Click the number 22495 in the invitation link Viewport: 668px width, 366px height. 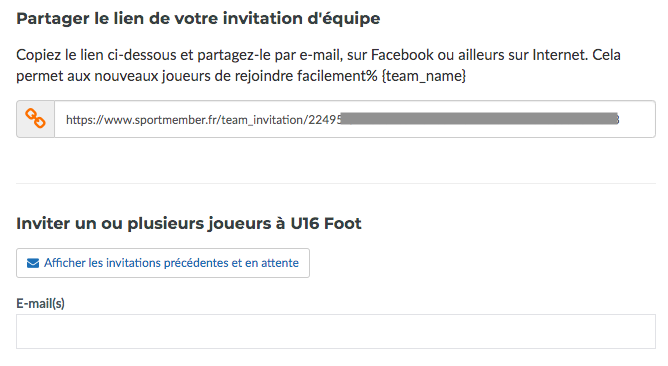pos(325,120)
